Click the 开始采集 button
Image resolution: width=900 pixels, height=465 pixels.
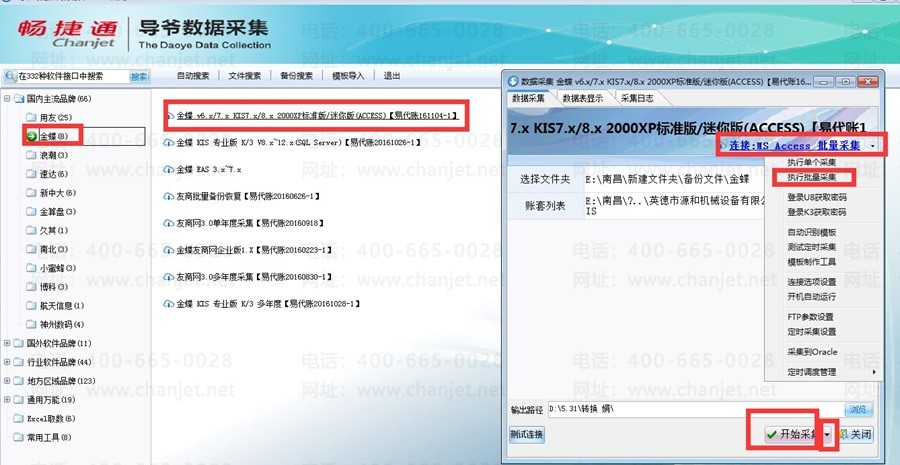(793, 435)
